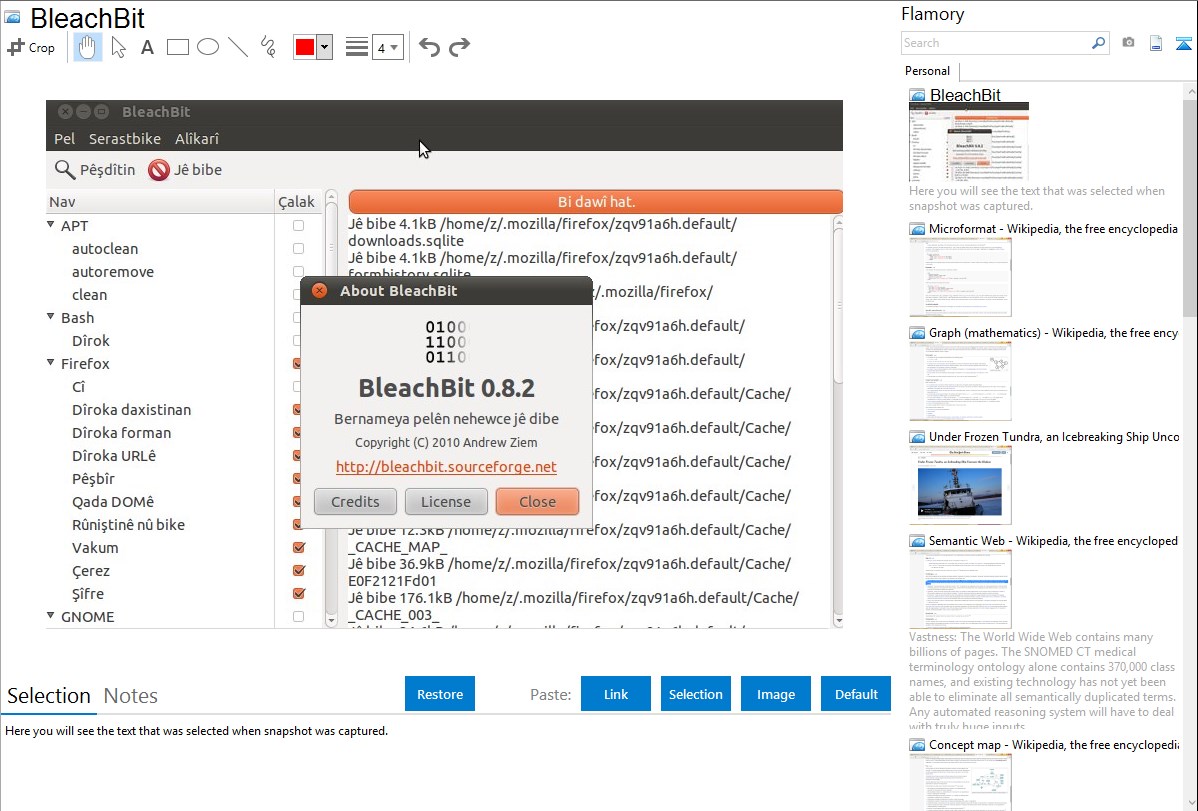Click the Restore button
Screen dimensions: 1198x811
click(x=440, y=694)
